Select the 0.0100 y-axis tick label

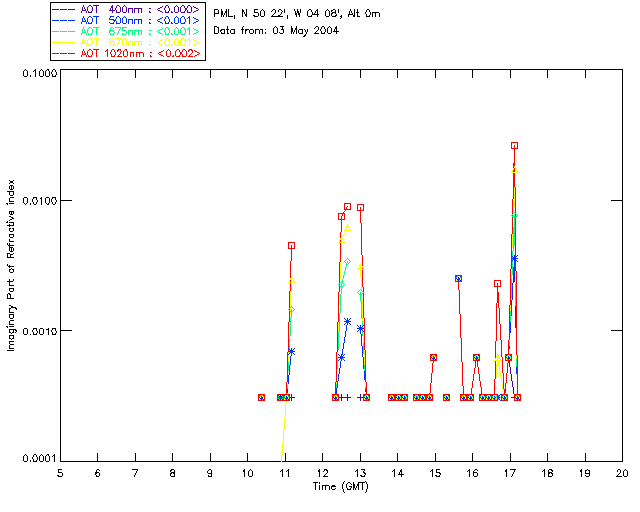pyautogui.click(x=40, y=200)
